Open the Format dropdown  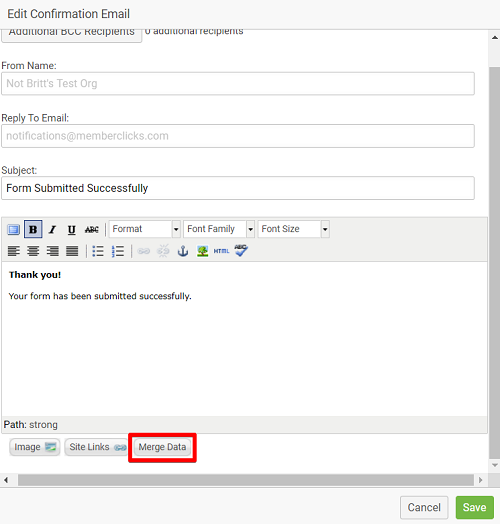pos(145,229)
